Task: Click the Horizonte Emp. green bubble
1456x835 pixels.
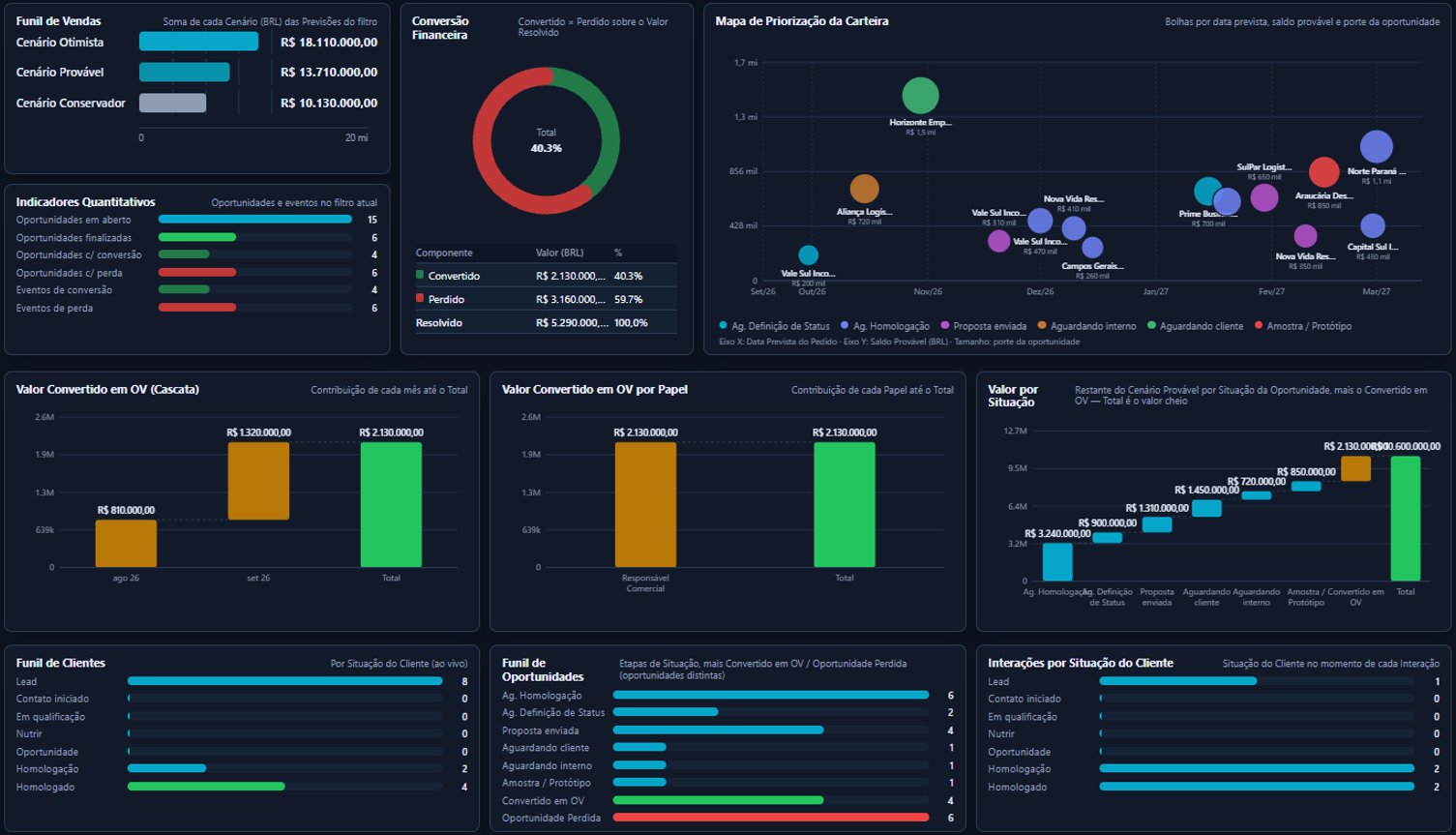Action: [920, 96]
